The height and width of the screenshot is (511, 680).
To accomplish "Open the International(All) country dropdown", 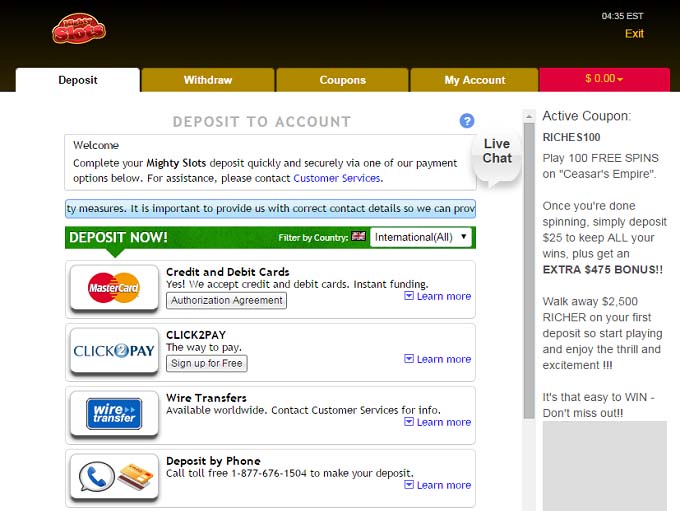I will coord(420,237).
